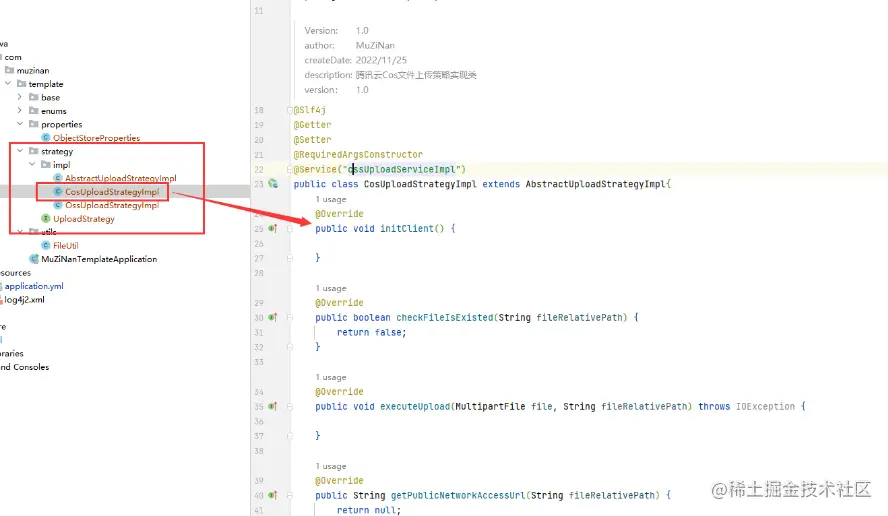Collapse the impl package node

tap(32, 164)
